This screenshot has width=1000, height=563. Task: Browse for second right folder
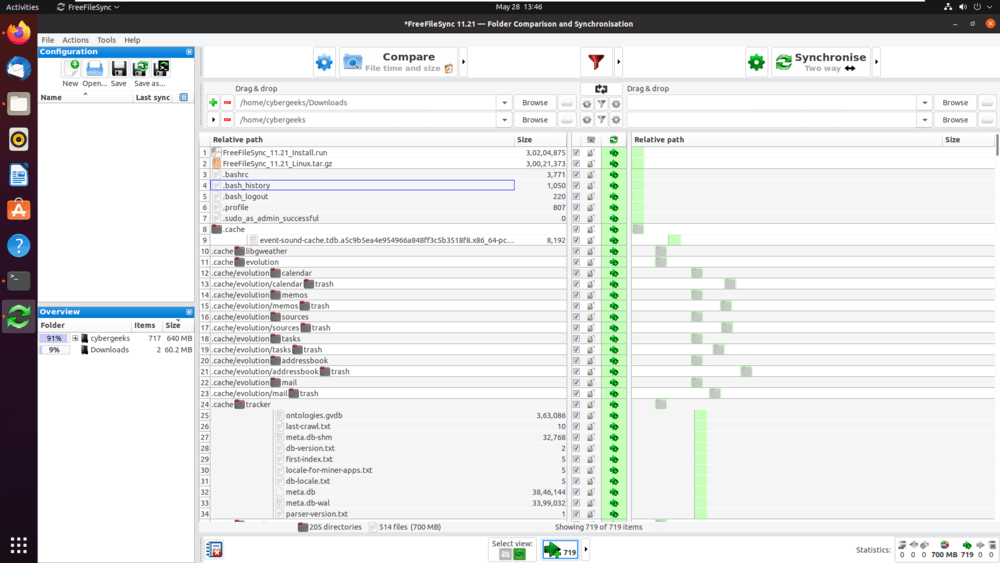pyautogui.click(x=955, y=120)
